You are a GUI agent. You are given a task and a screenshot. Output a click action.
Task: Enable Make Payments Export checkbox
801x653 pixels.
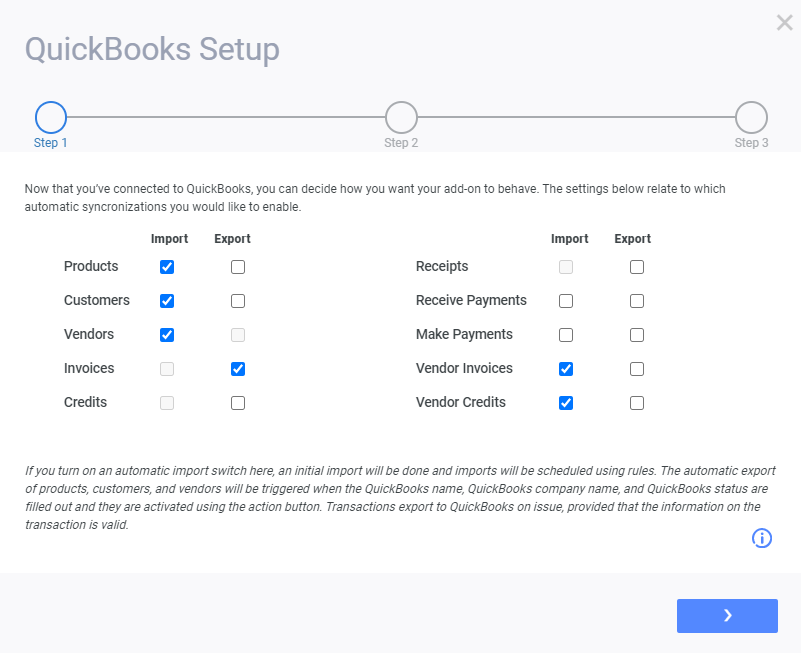coord(637,335)
